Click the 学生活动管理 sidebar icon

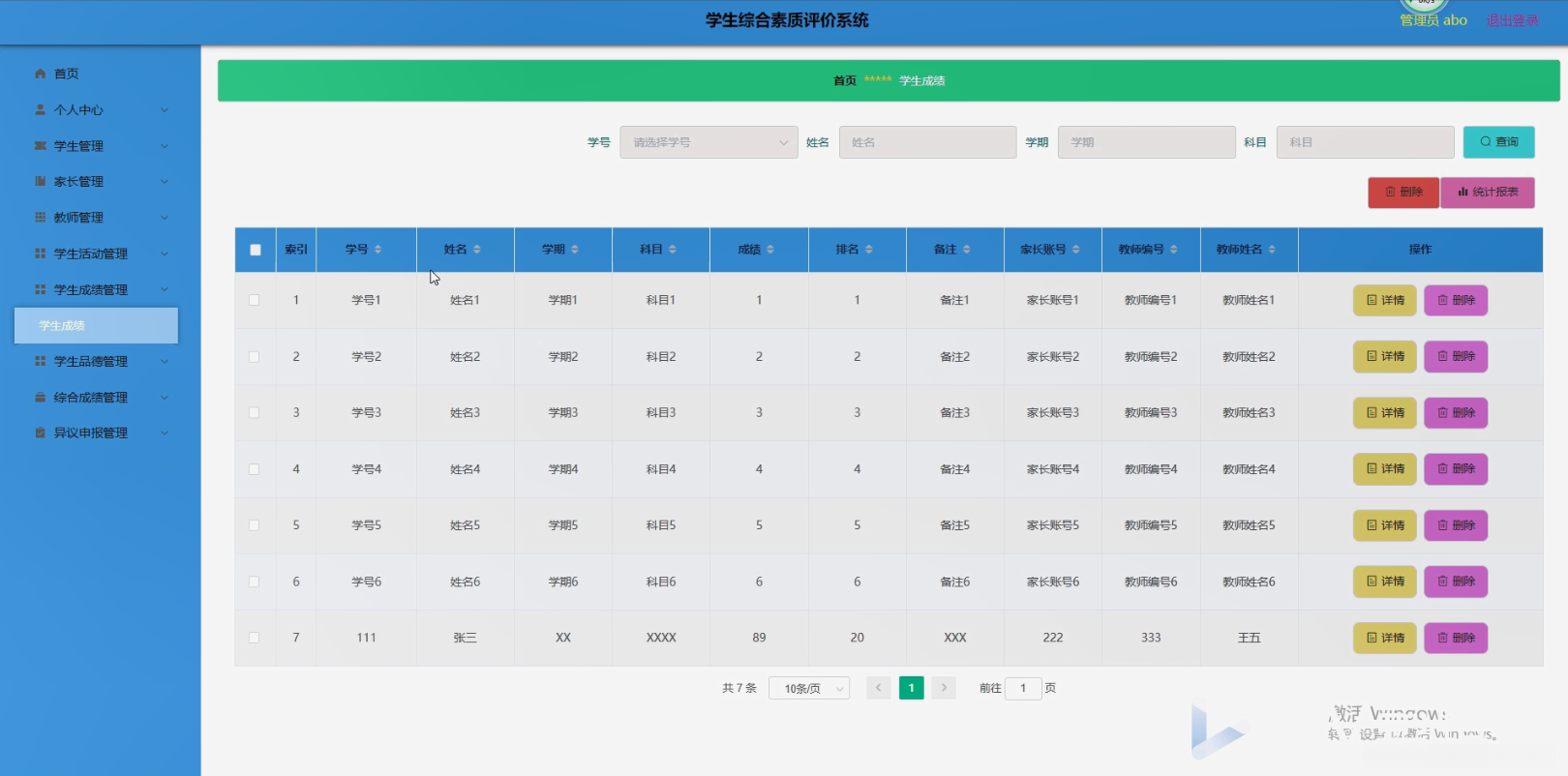pos(40,254)
